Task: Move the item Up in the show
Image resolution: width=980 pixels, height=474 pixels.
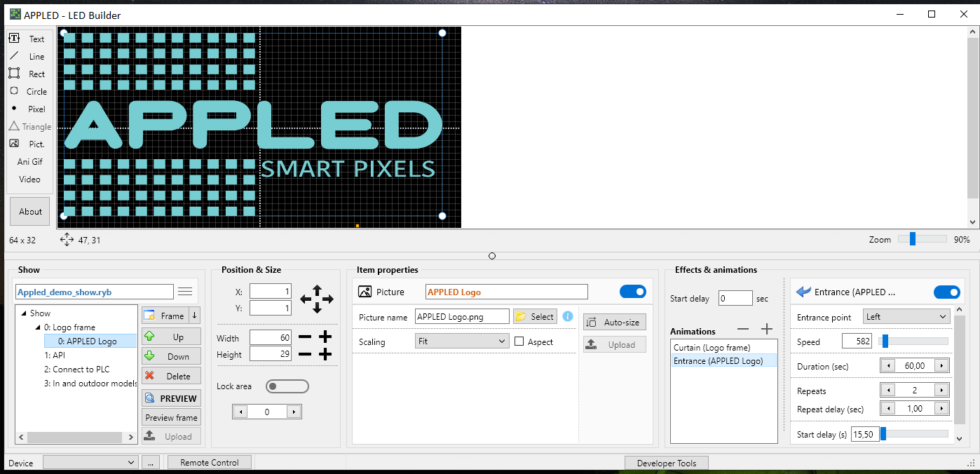Action: 171,336
